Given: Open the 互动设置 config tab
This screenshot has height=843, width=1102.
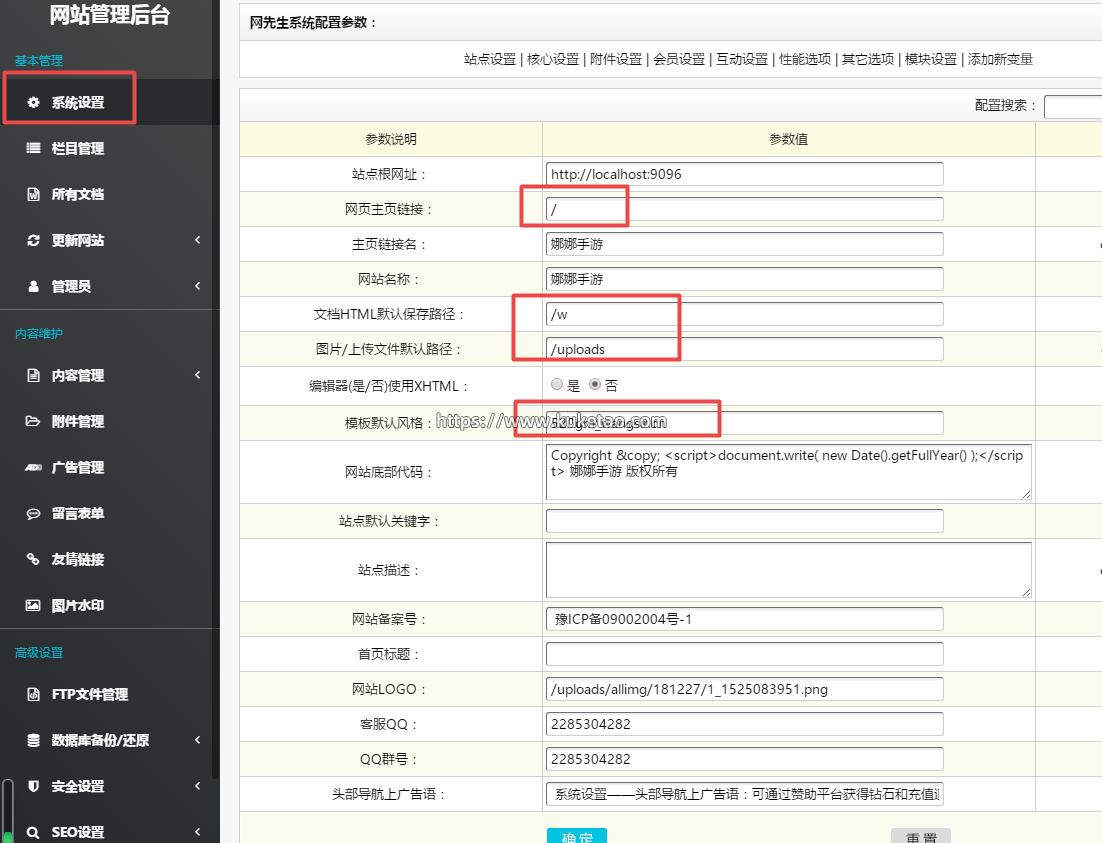Looking at the screenshot, I should point(742,59).
